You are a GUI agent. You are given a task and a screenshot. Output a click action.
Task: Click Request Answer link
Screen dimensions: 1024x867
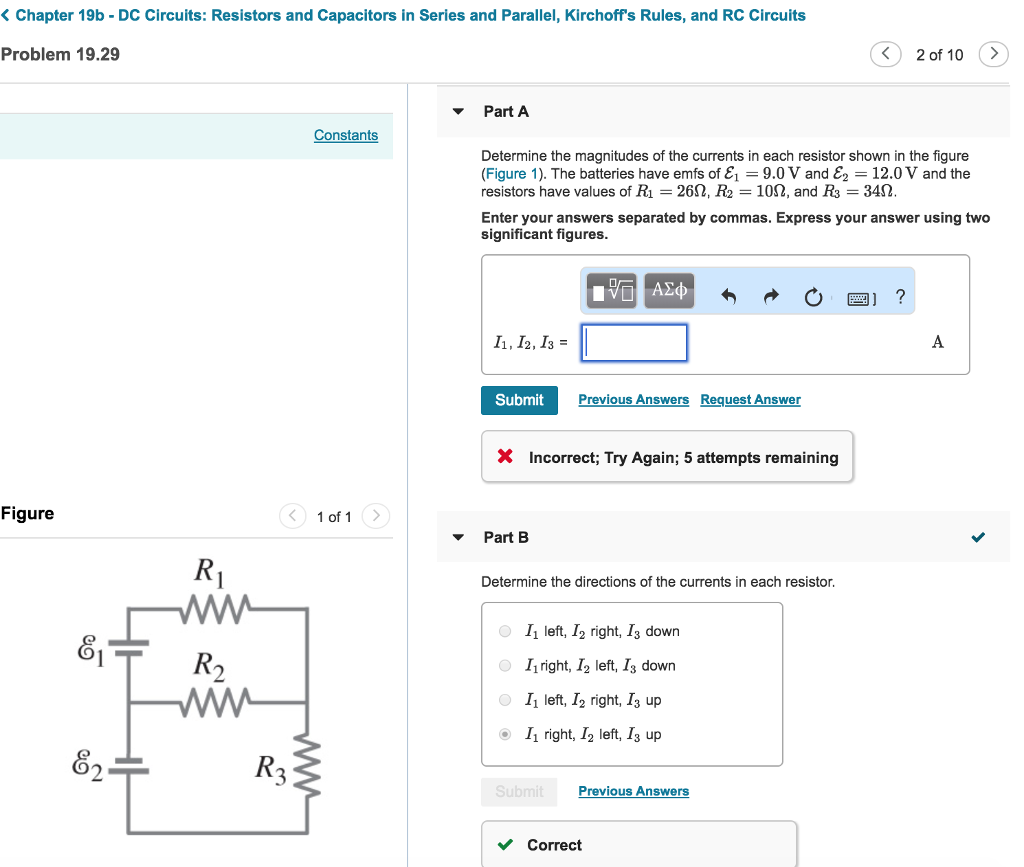tap(750, 400)
